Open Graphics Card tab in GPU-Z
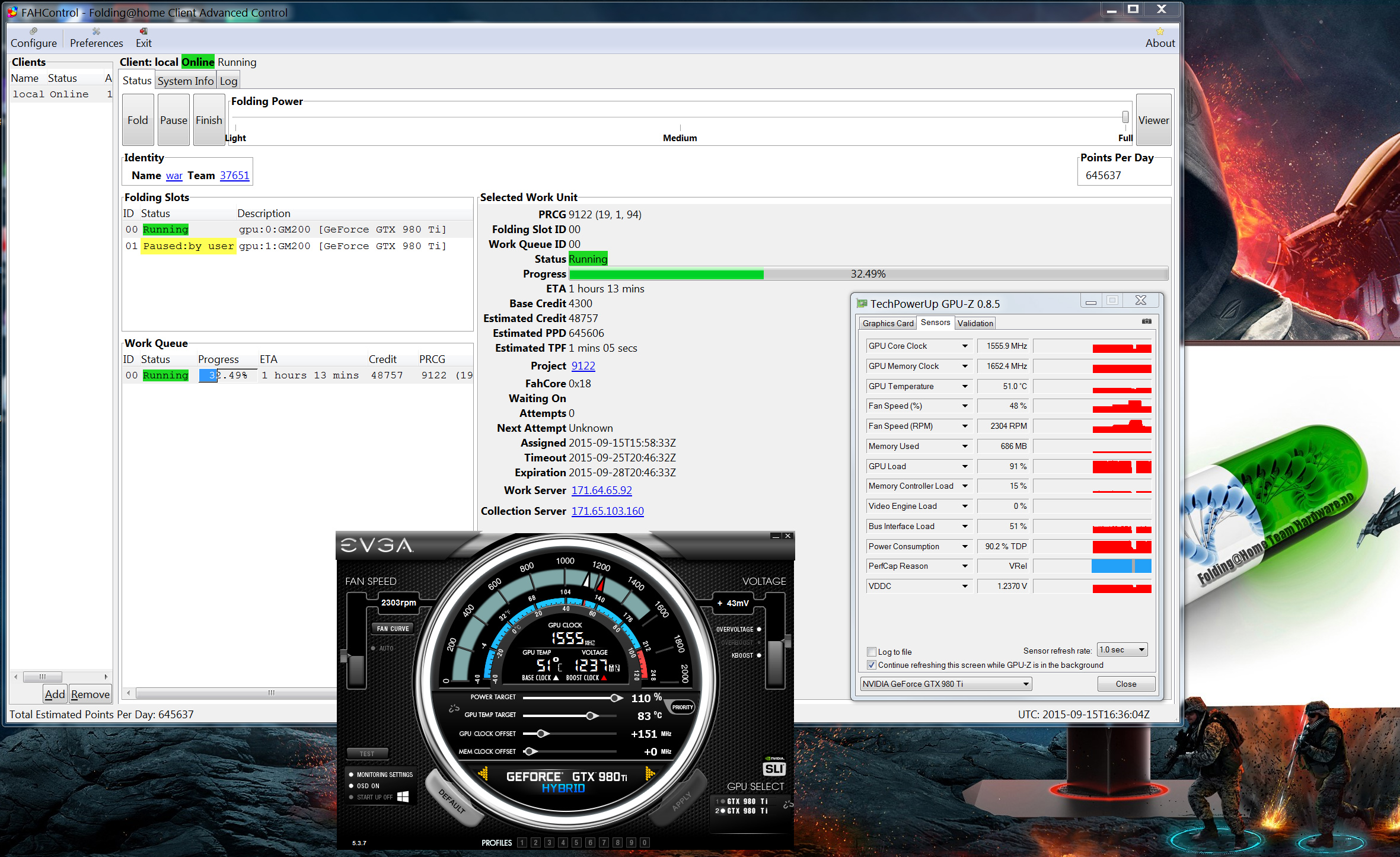 coord(888,323)
